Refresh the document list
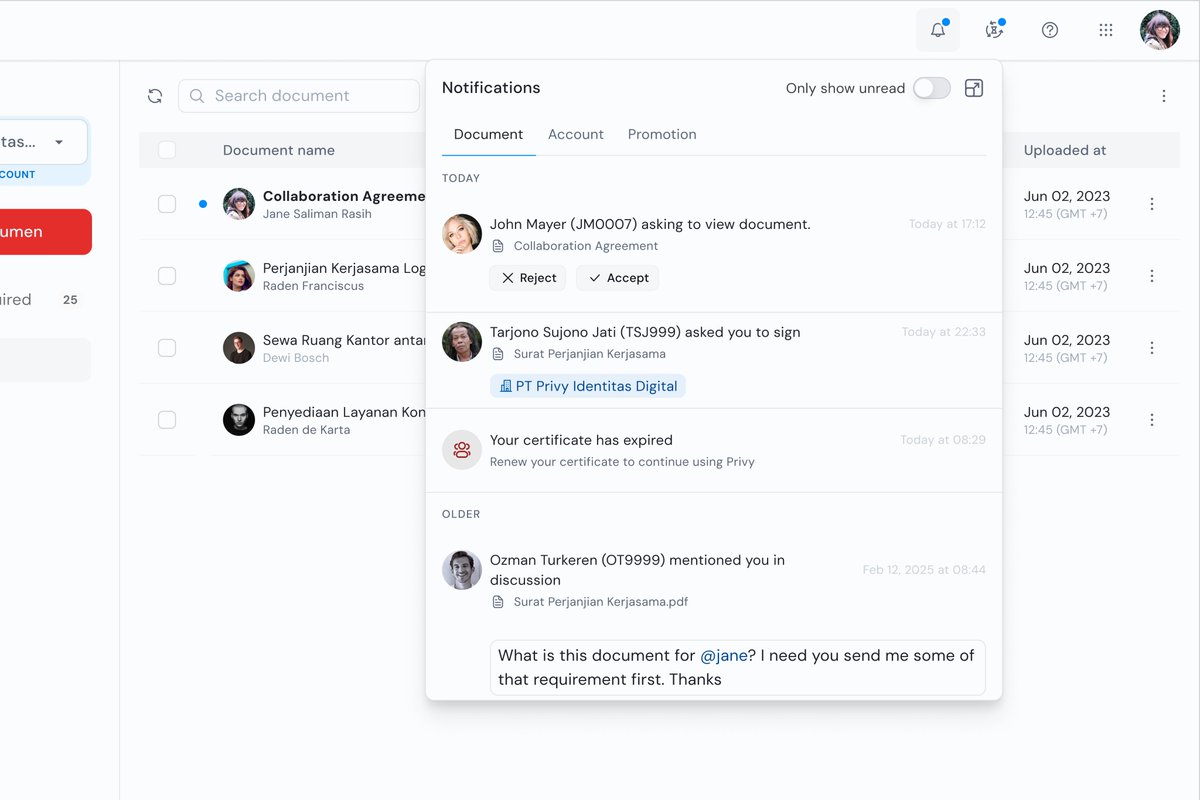 155,96
